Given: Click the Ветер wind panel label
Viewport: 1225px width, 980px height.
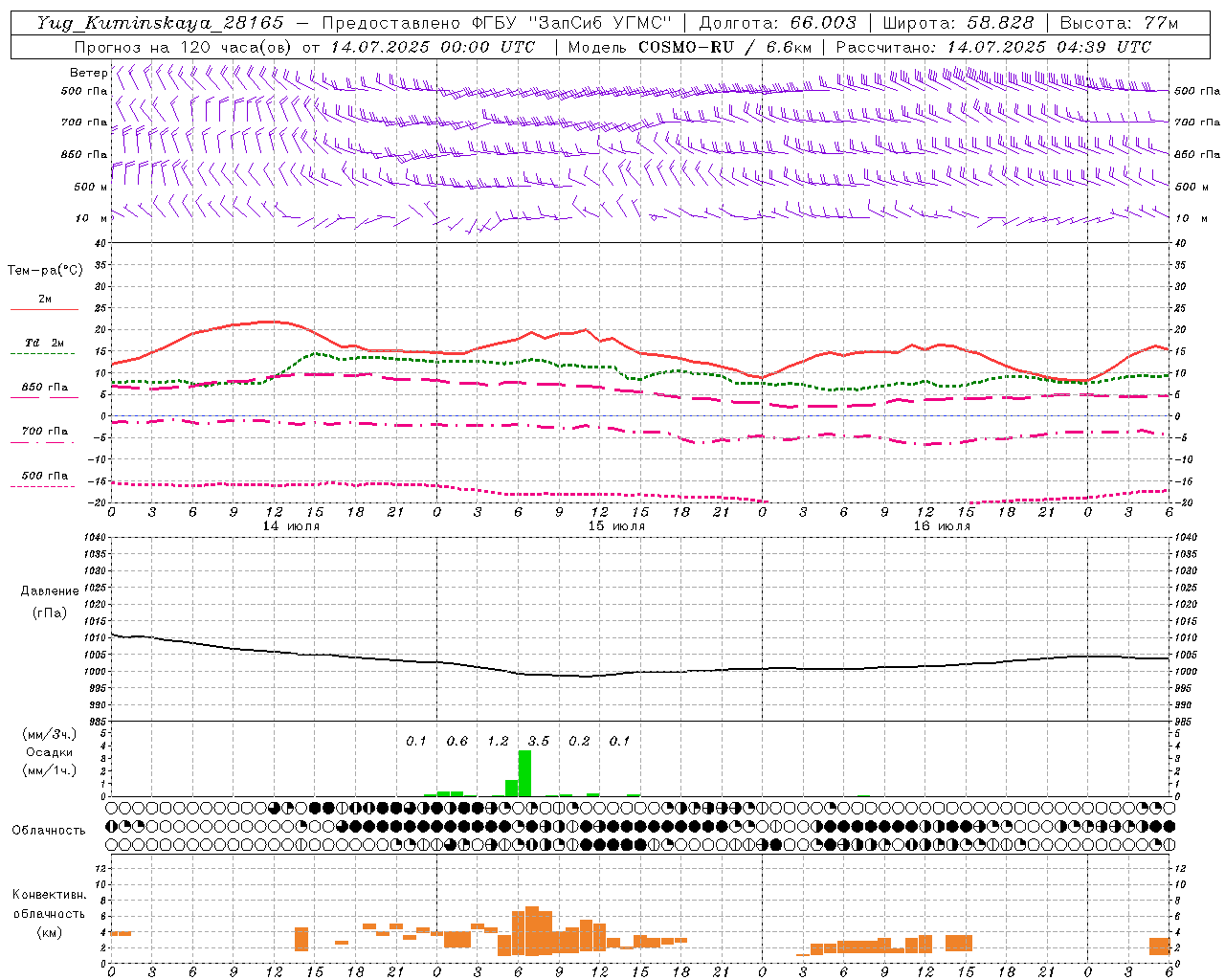Looking at the screenshot, I should click(x=88, y=73).
